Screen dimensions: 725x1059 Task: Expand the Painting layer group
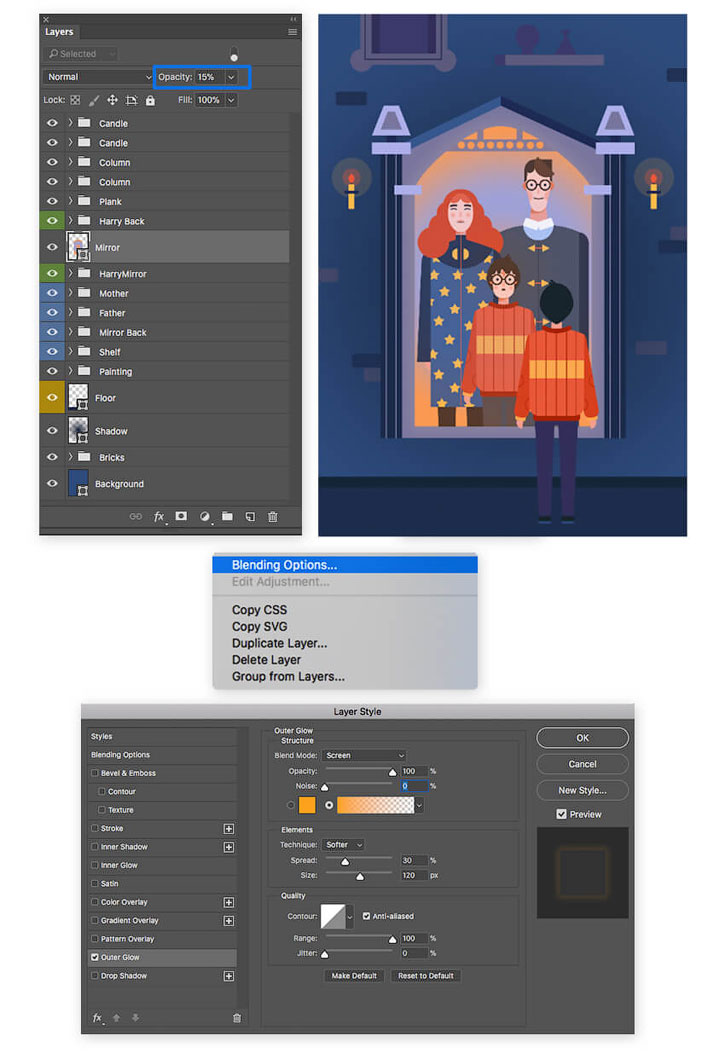[70, 371]
